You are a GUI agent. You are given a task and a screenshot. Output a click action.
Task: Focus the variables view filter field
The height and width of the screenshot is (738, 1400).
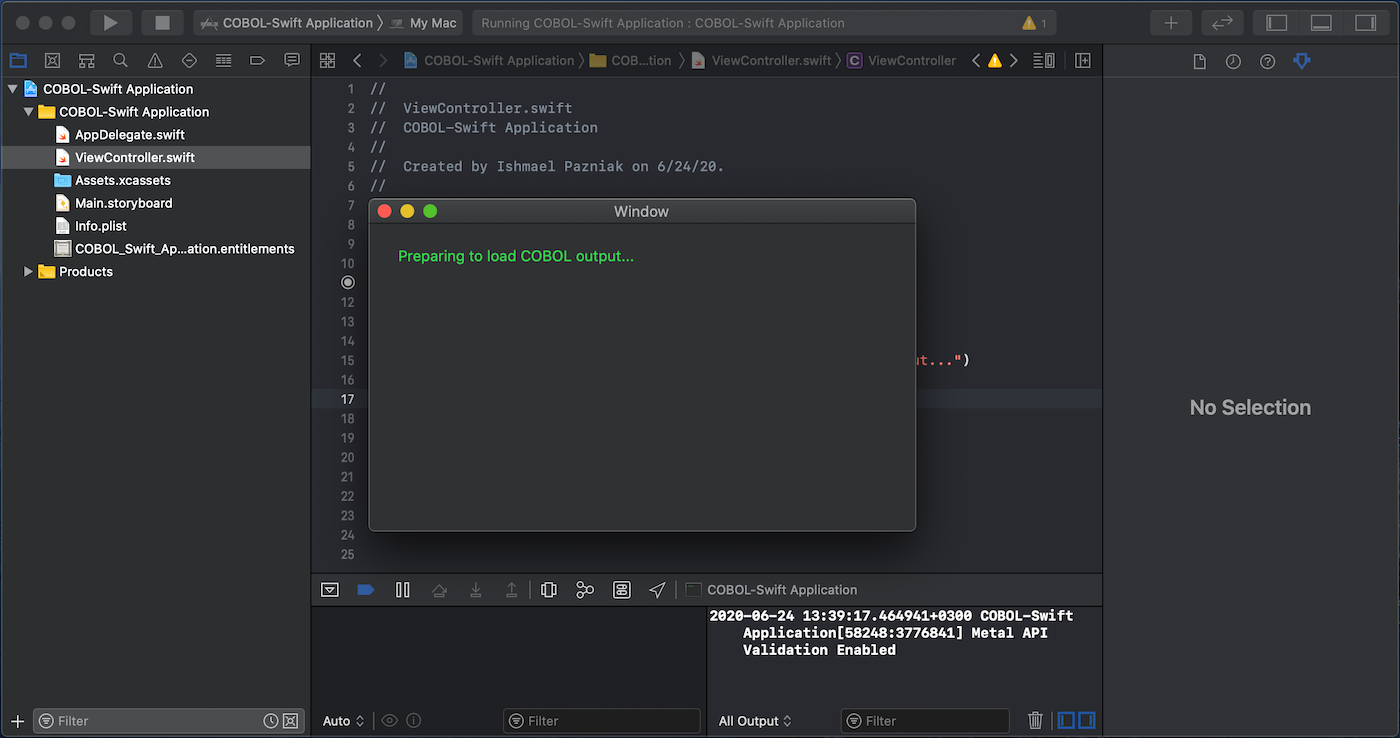click(x=602, y=721)
